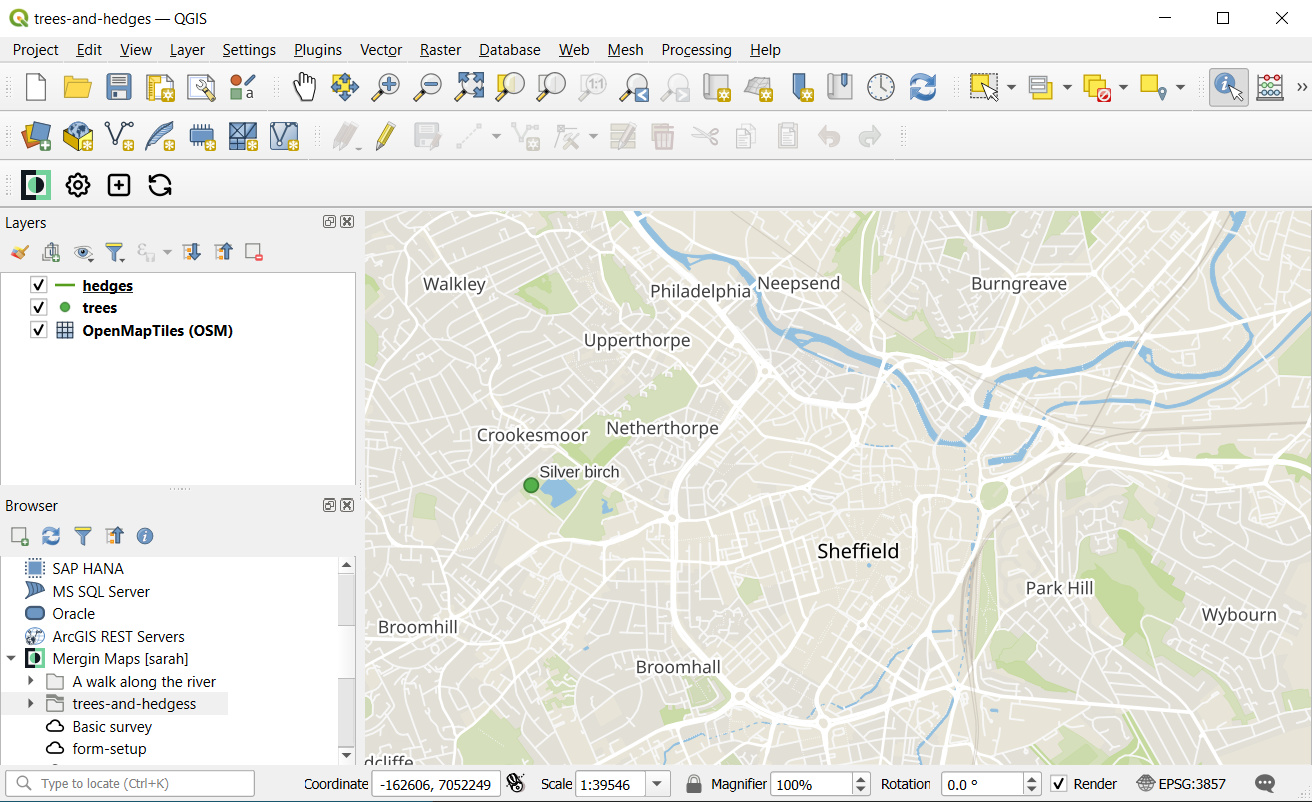Viewport: 1312px width, 802px height.
Task: Click the Zoom Full extent icon
Action: pos(468,87)
